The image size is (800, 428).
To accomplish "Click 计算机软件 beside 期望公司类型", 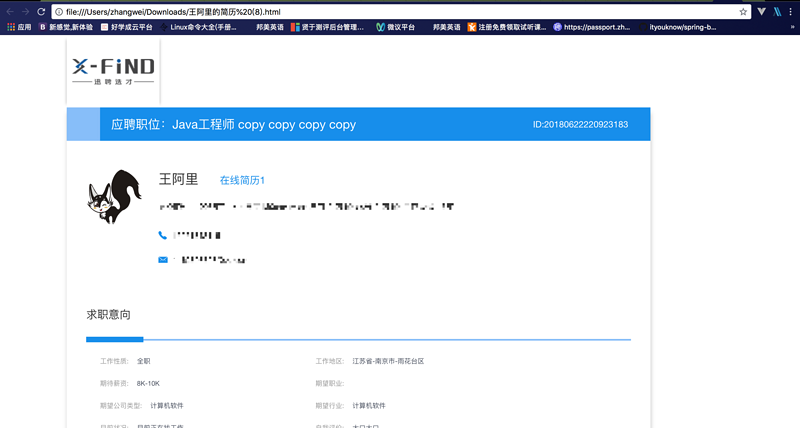I will tap(167, 406).
